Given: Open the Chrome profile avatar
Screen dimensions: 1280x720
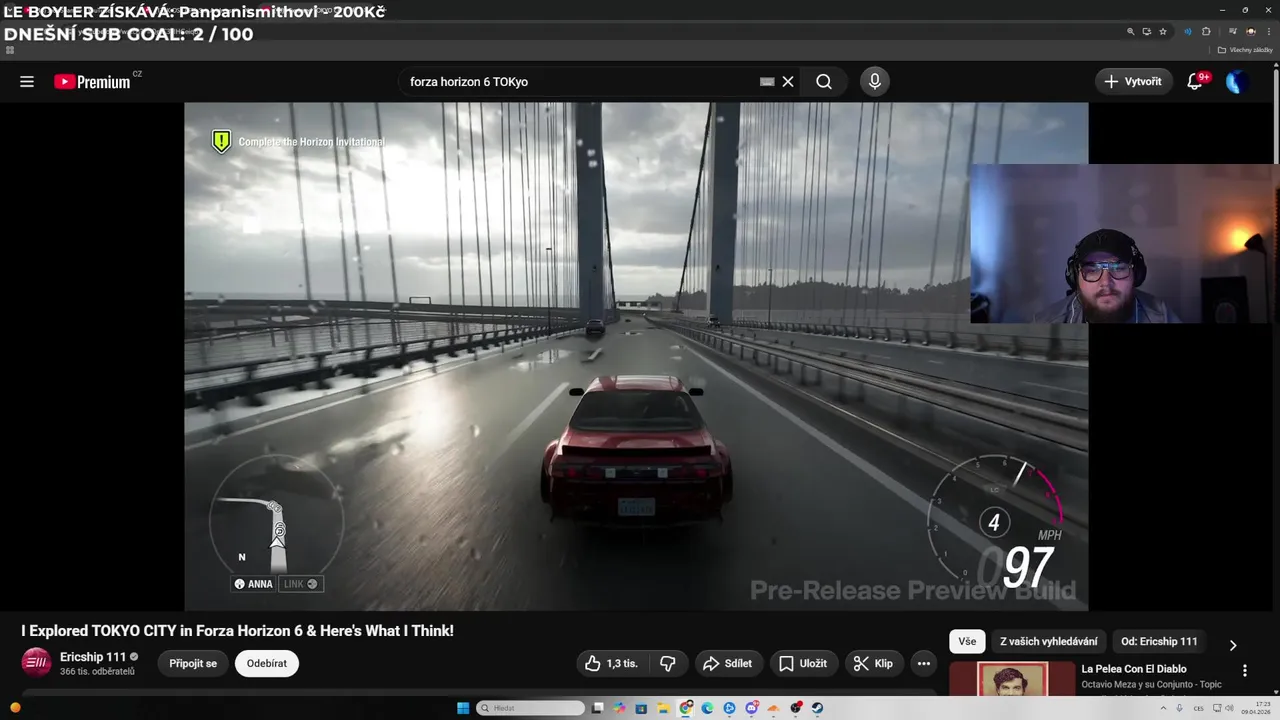Looking at the screenshot, I should click(1250, 31).
